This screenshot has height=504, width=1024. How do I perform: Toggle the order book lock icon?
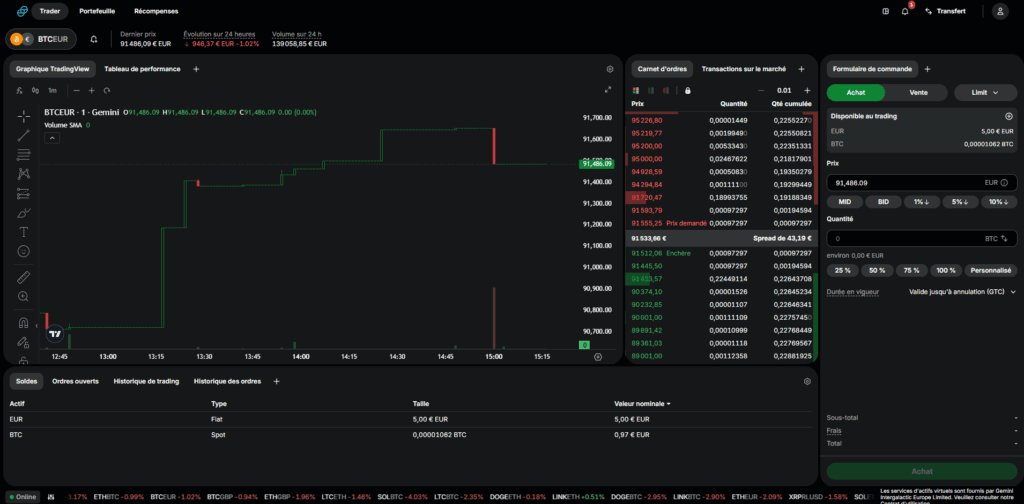click(x=687, y=91)
